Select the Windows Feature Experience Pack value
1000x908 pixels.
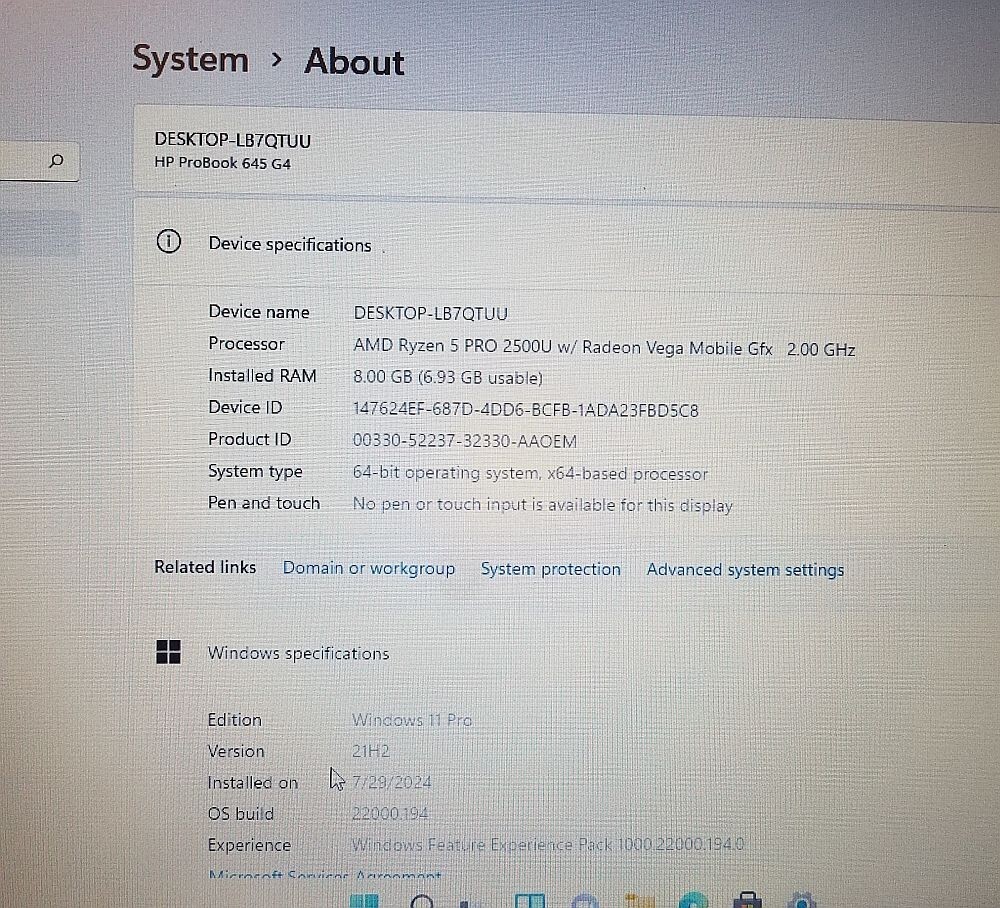(548, 844)
